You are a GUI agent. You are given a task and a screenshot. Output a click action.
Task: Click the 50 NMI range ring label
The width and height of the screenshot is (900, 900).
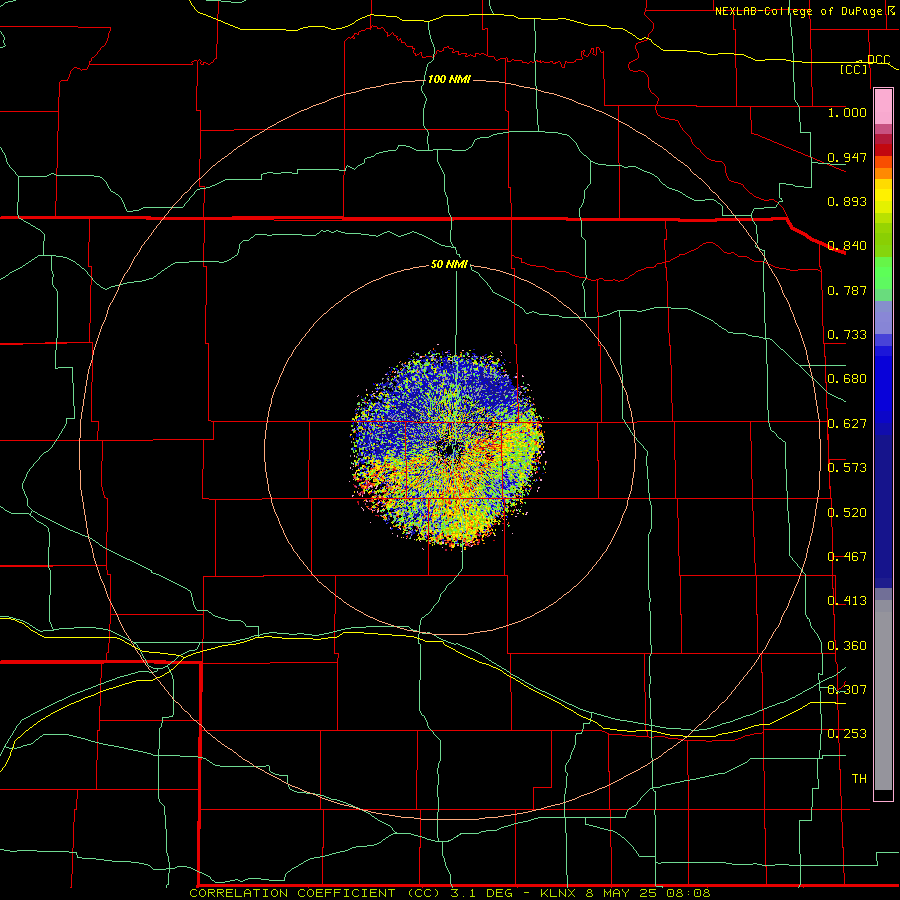coord(449,264)
